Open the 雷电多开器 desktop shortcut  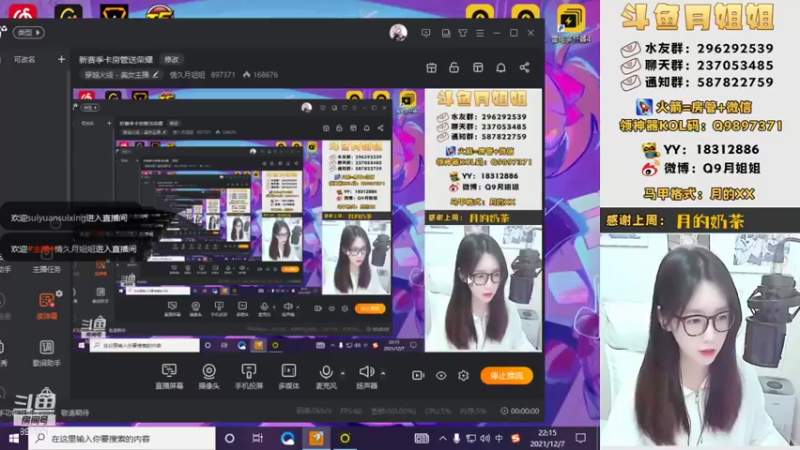click(x=570, y=24)
